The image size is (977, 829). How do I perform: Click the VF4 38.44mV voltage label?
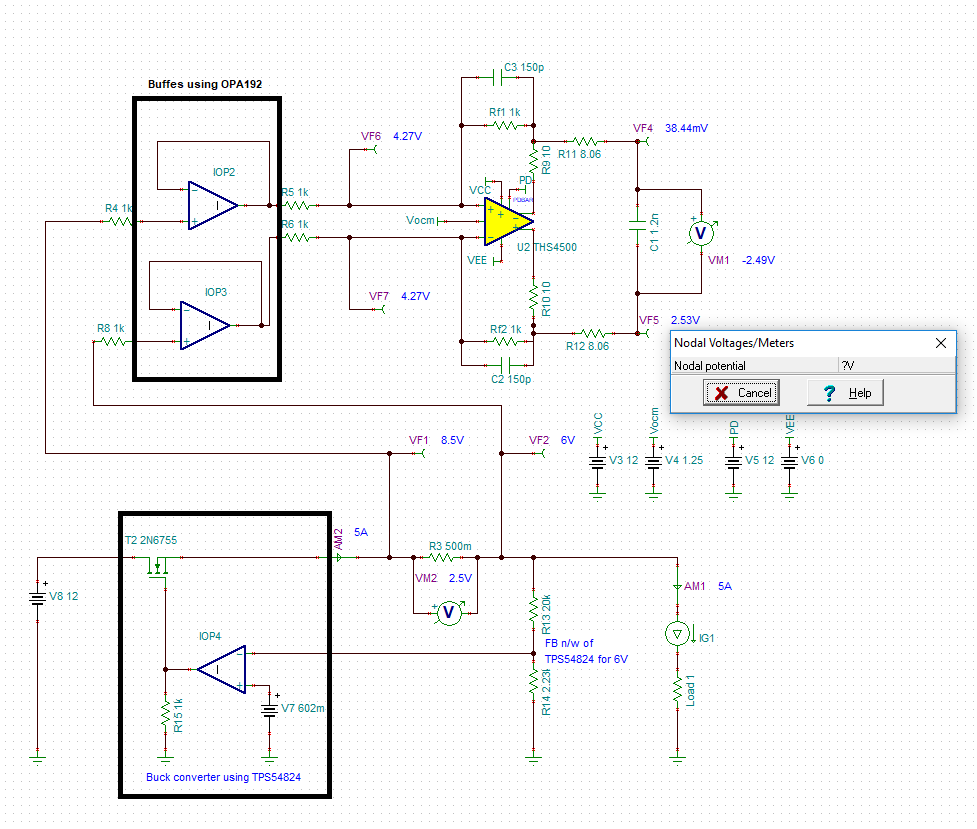coord(670,128)
